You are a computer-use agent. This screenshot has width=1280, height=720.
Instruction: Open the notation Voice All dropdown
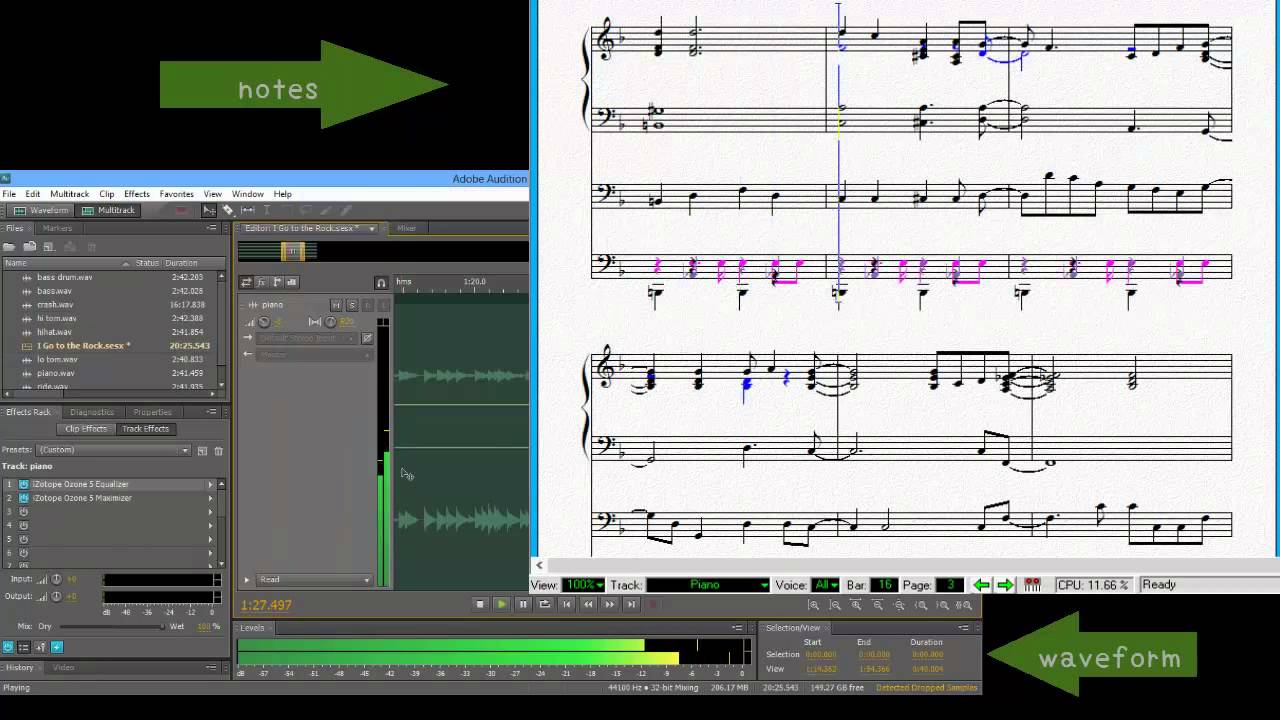[x=826, y=585]
